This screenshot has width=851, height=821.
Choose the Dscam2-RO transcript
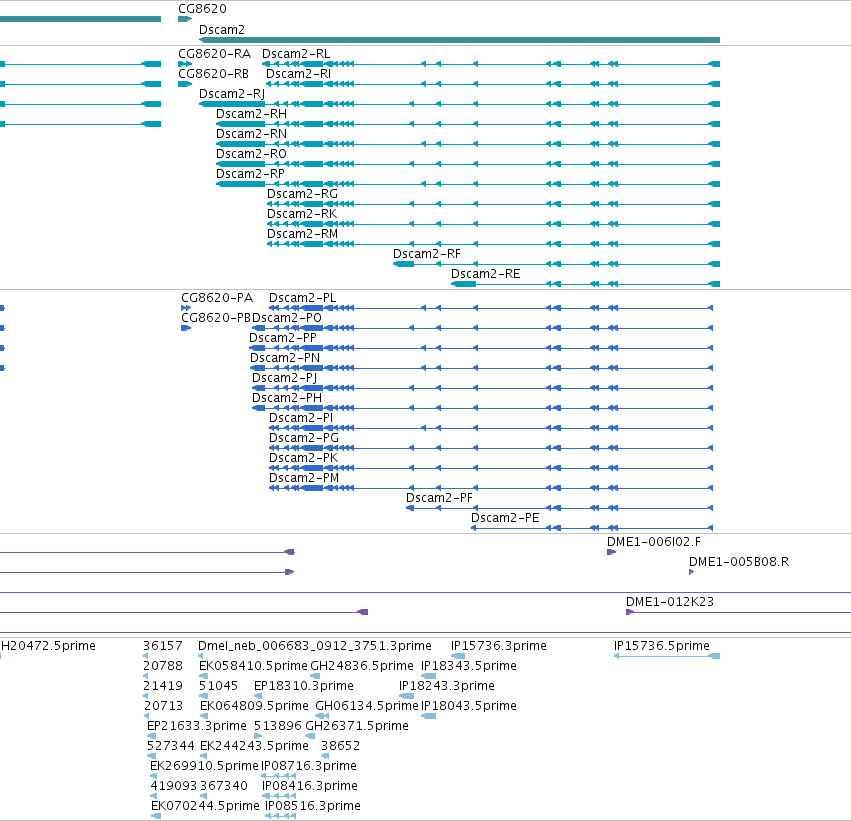pos(251,154)
